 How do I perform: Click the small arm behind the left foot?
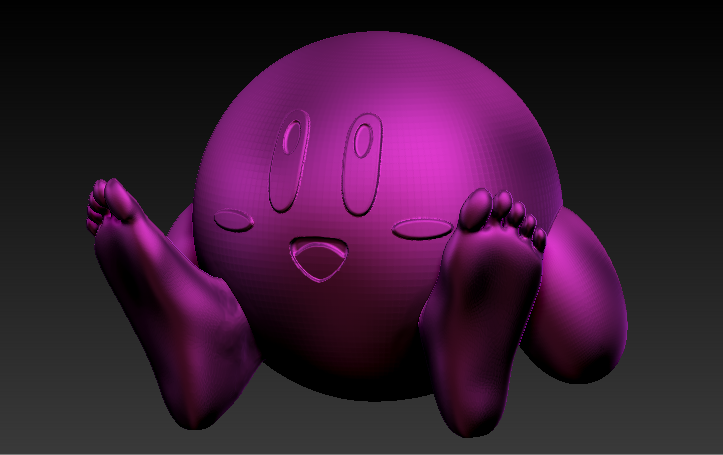pos(184,233)
